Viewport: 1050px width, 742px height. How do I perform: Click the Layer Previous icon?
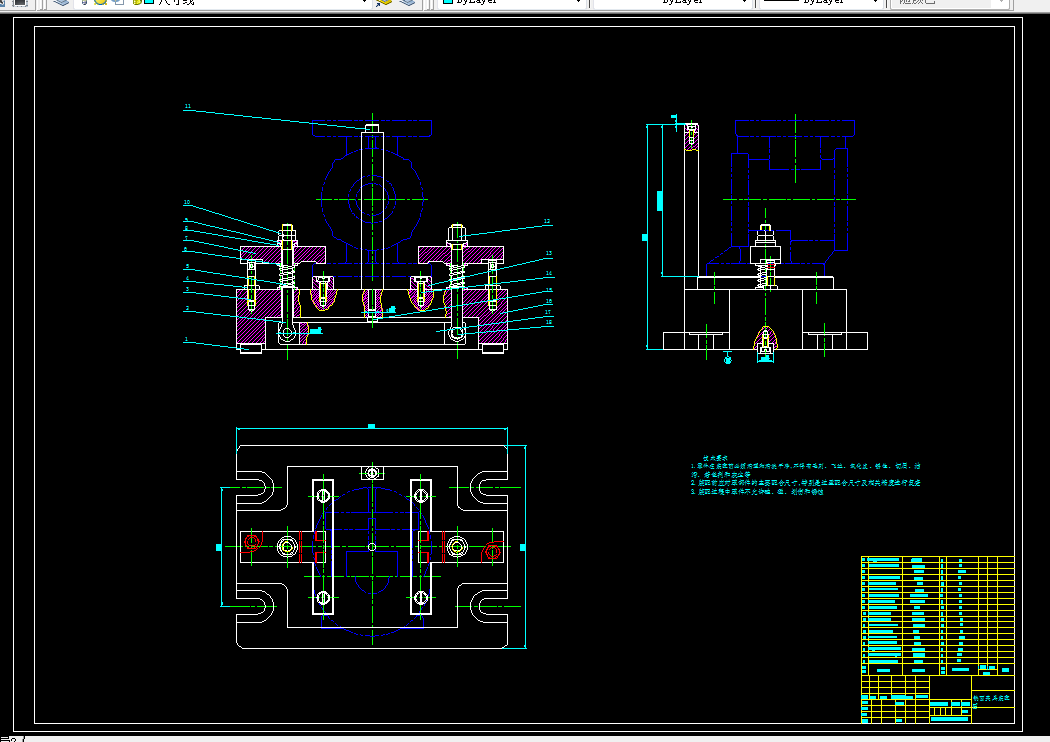point(407,2)
